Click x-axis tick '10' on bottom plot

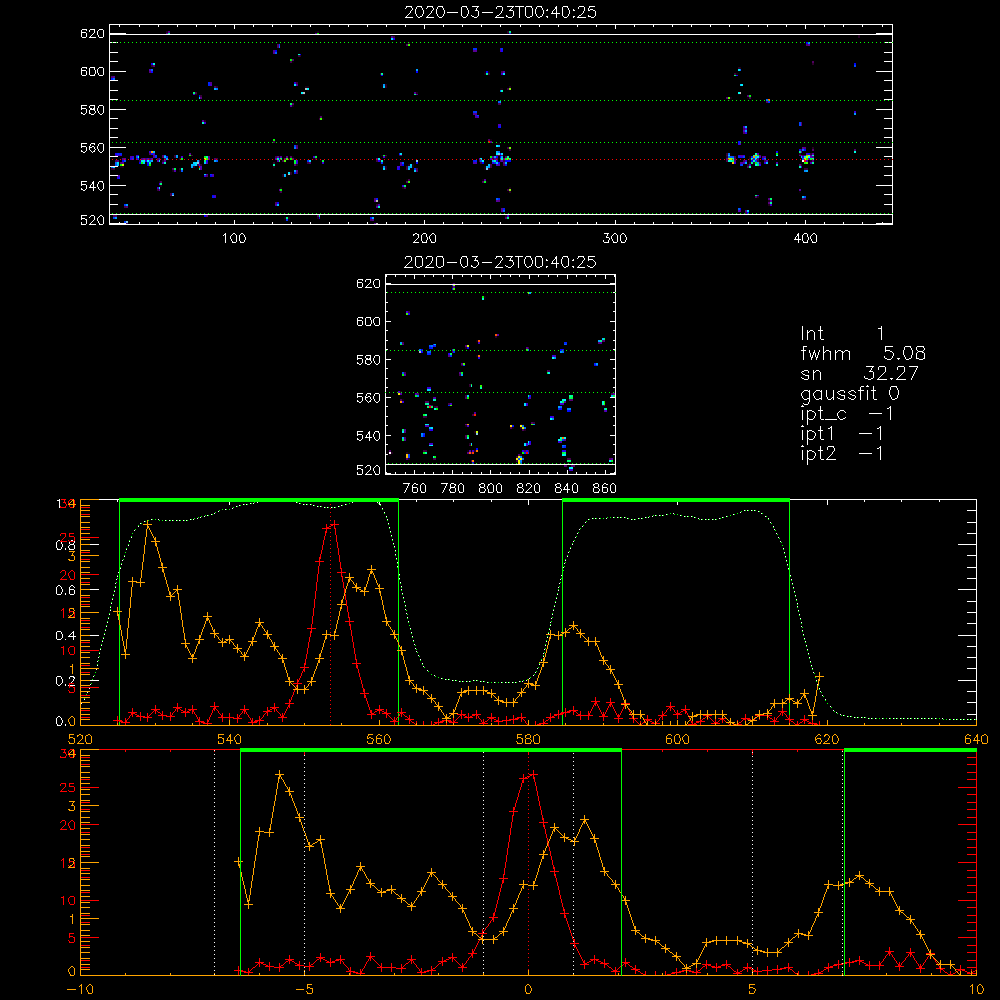tap(976, 989)
